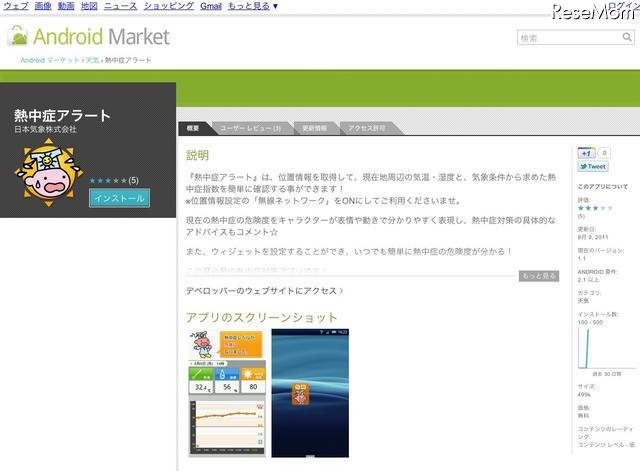Open the 動画 link in top bar
The height and width of the screenshot is (471, 640).
[x=66, y=6]
